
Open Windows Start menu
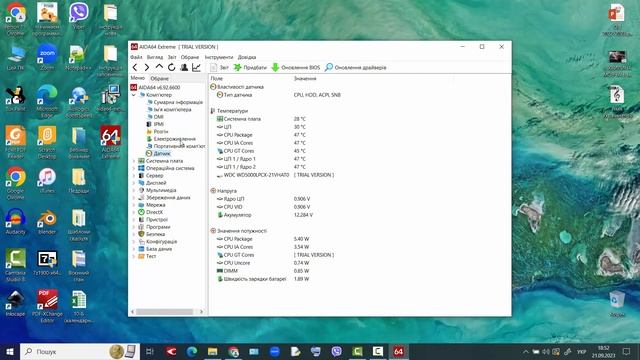10,351
